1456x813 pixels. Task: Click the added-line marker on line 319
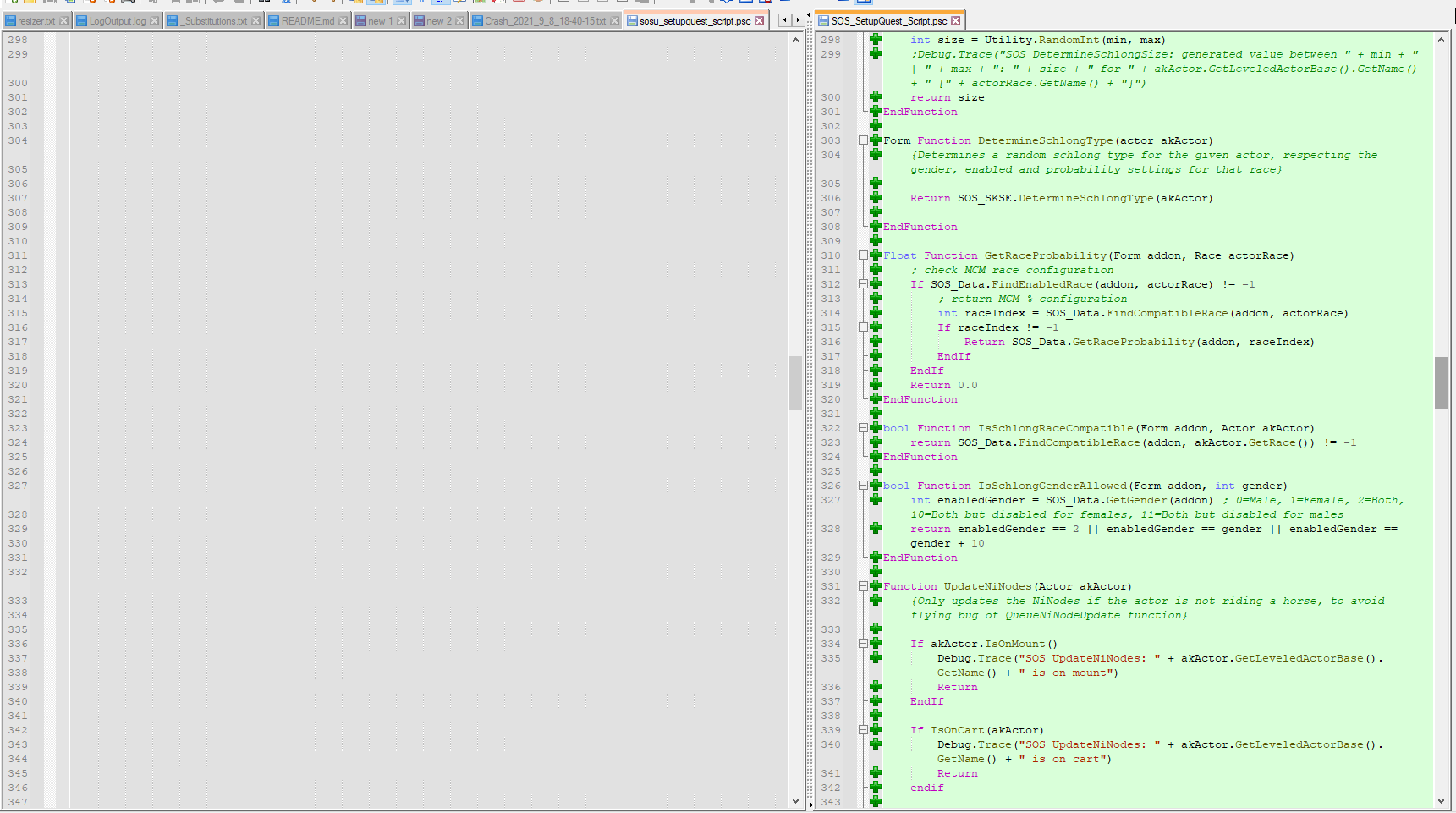(876, 385)
